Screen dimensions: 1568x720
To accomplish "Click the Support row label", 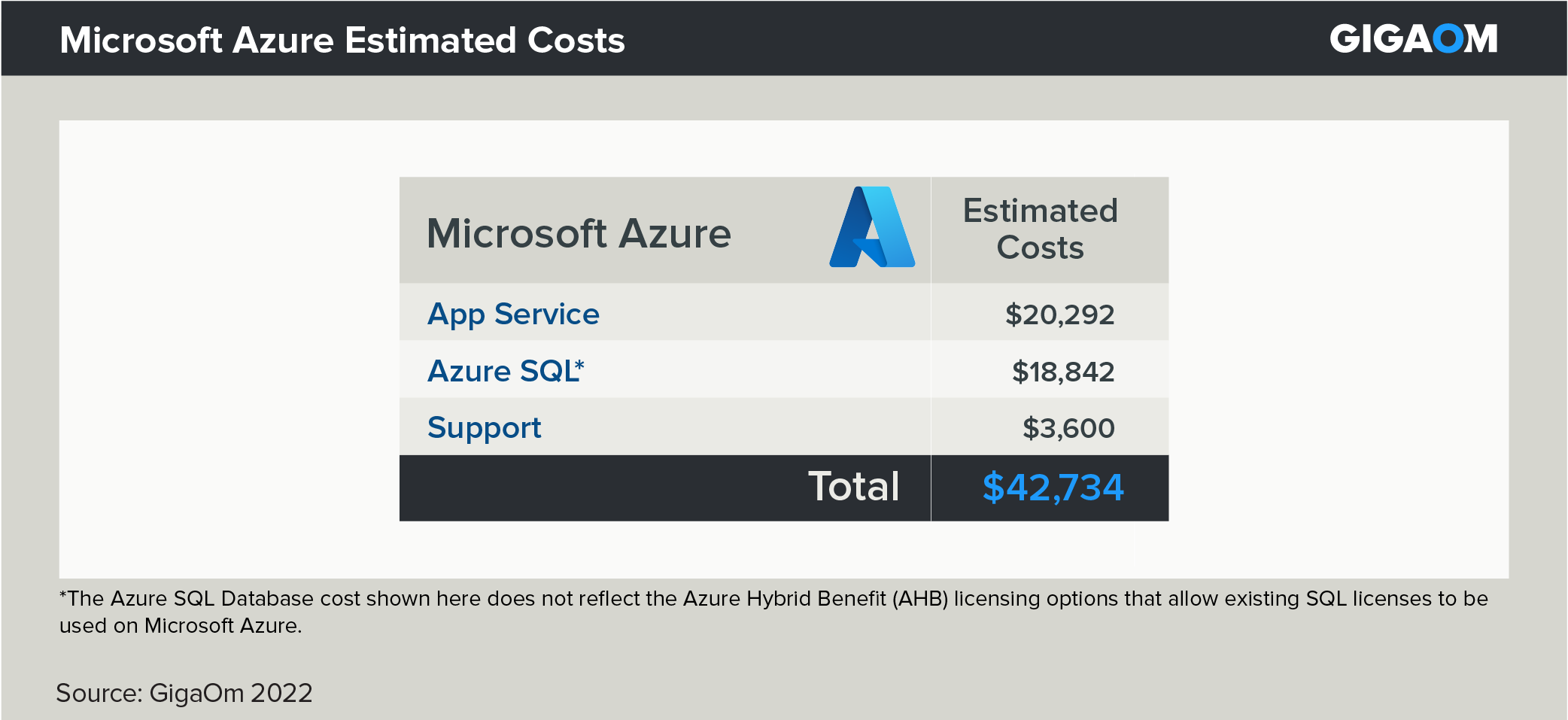I will click(x=484, y=428).
